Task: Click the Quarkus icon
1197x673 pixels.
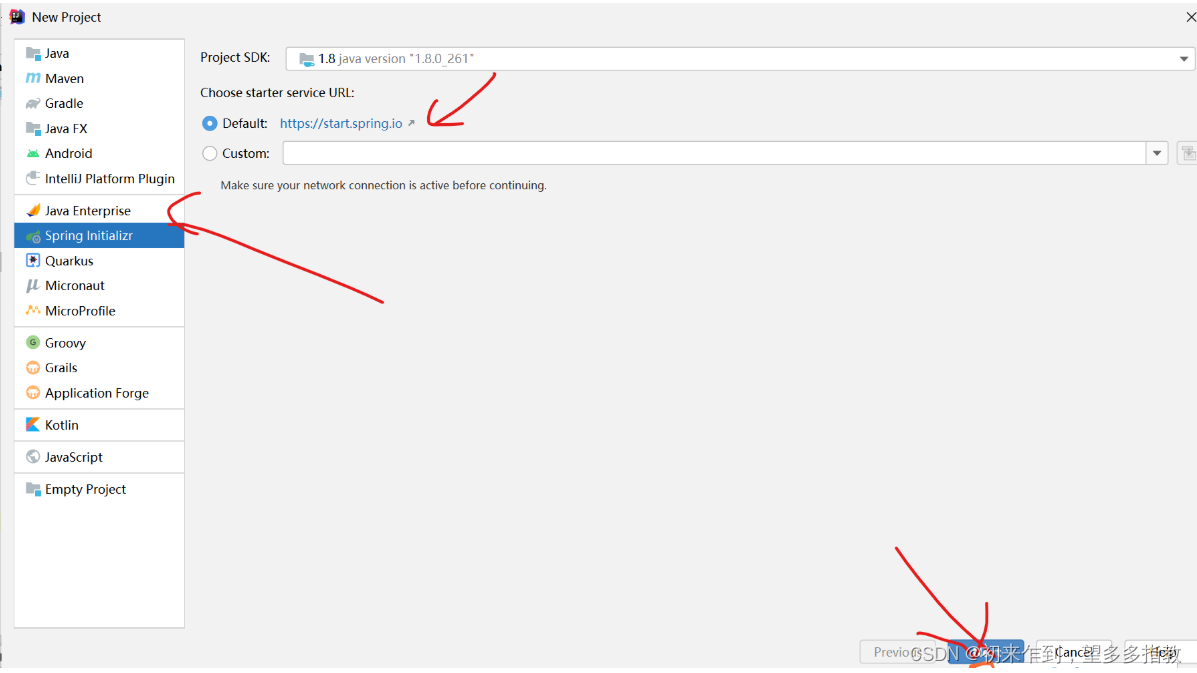Action: click(33, 261)
